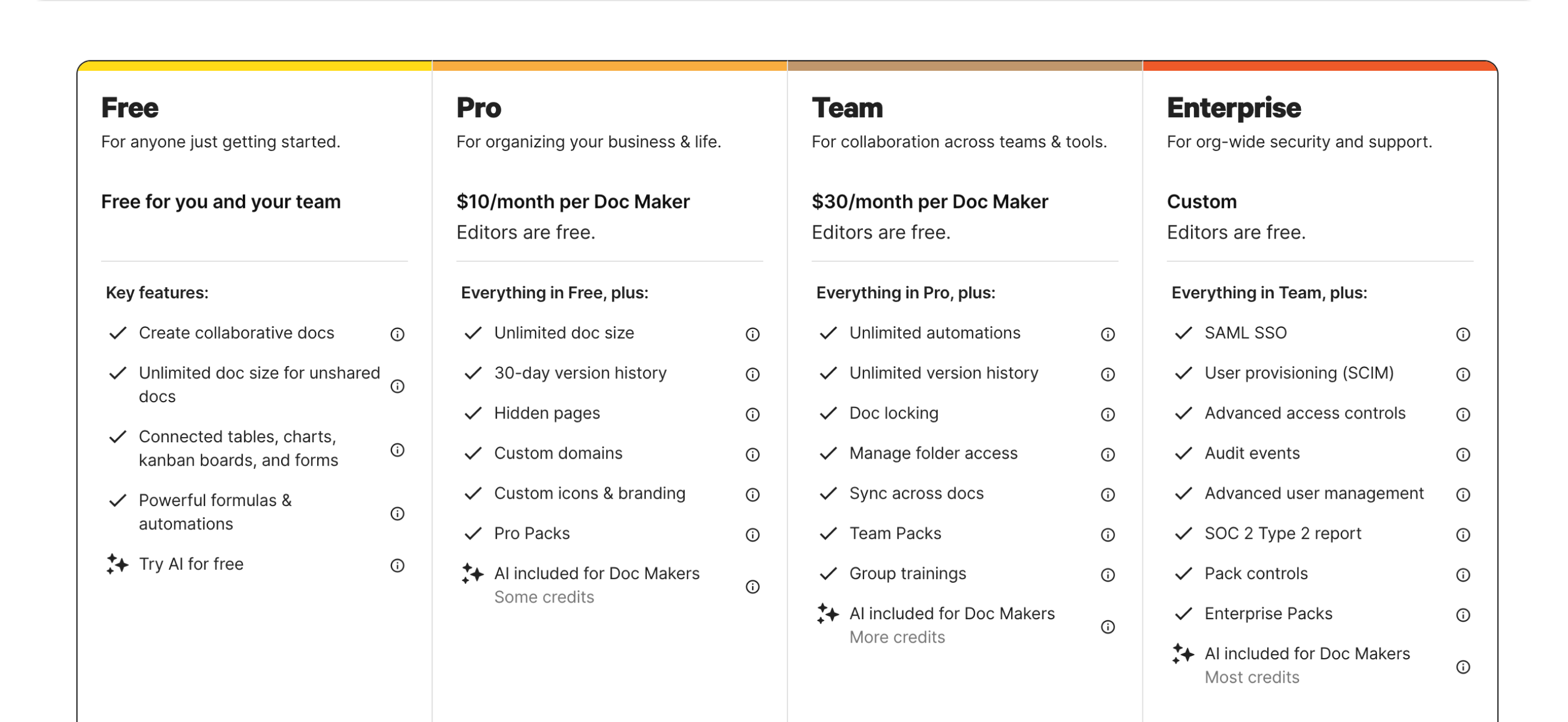Click the info icon beside Group trainings
Image resolution: width=1568 pixels, height=722 pixels.
click(1108, 575)
